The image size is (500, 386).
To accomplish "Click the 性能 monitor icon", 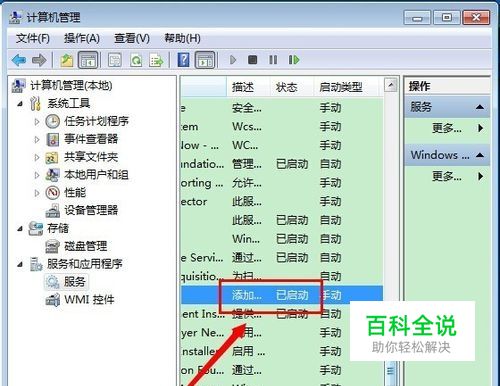I will 53,193.
